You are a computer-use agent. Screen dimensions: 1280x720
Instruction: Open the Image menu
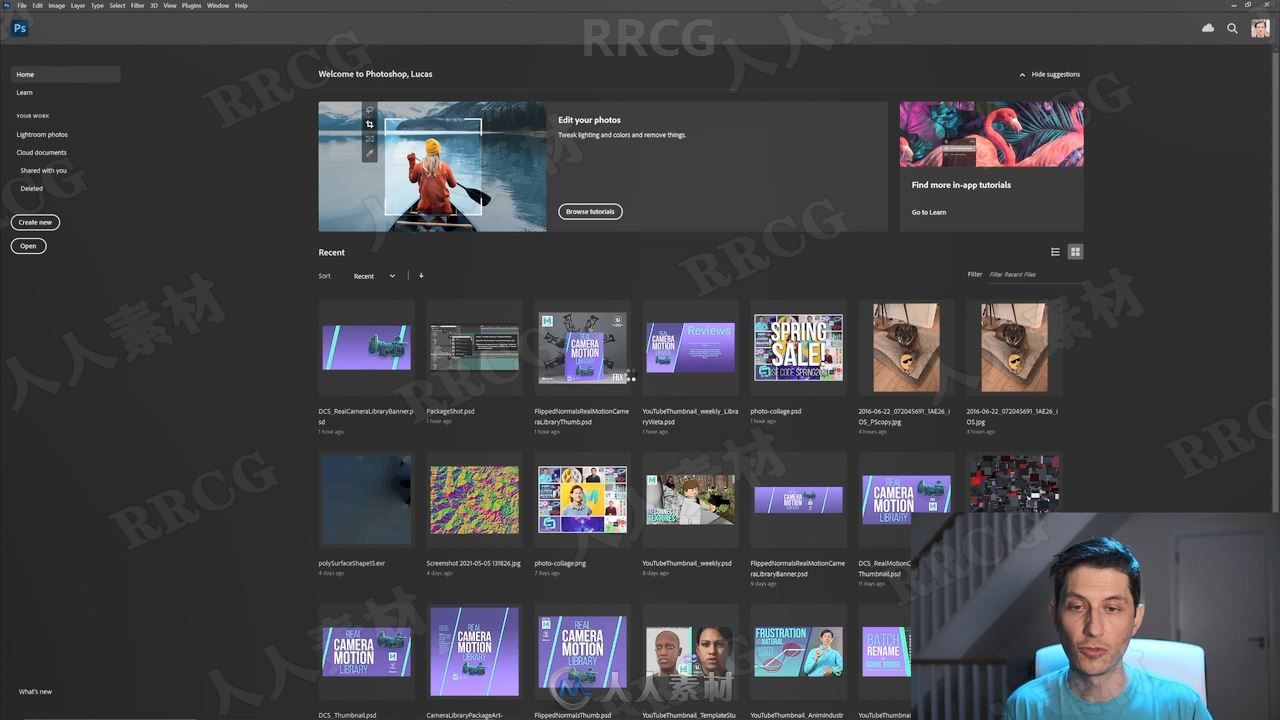point(57,5)
